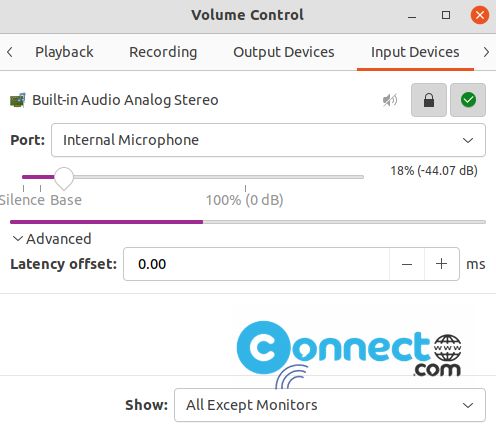Click the microphone volume slider handle
The height and width of the screenshot is (431, 496).
click(x=64, y=178)
